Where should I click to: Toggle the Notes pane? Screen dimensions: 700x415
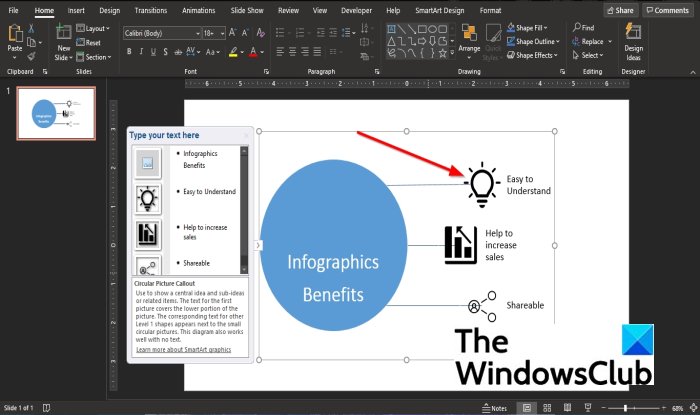click(492, 408)
